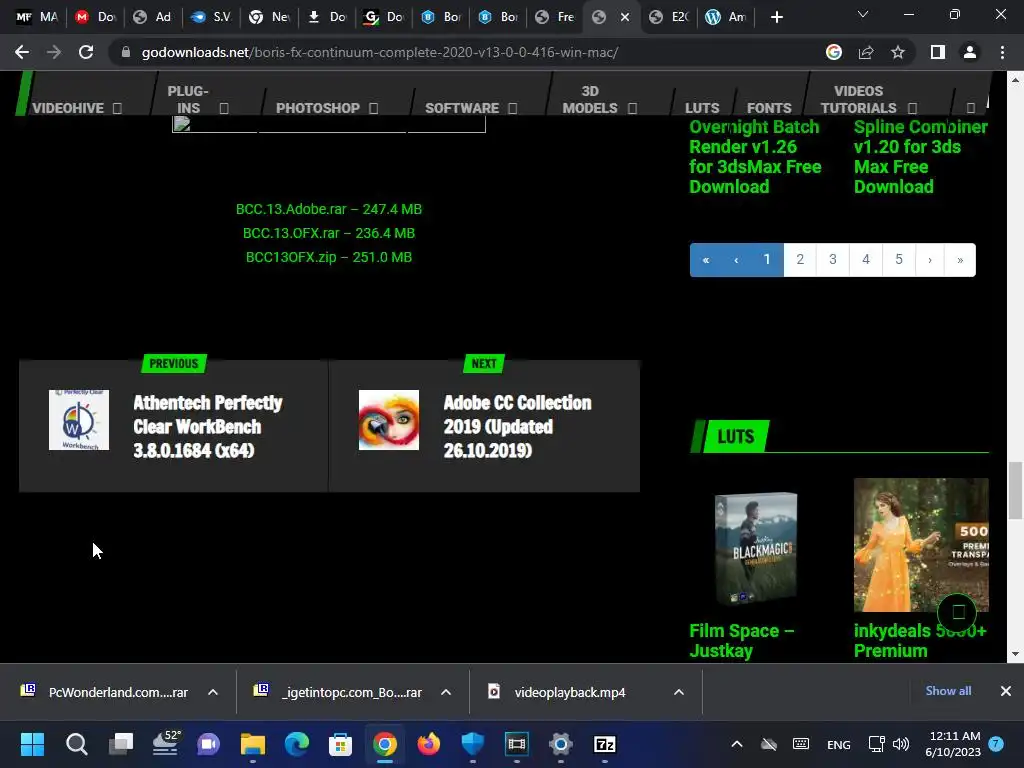Viewport: 1024px width, 768px height.
Task: Go to pagination page 5
Action: [899, 260]
